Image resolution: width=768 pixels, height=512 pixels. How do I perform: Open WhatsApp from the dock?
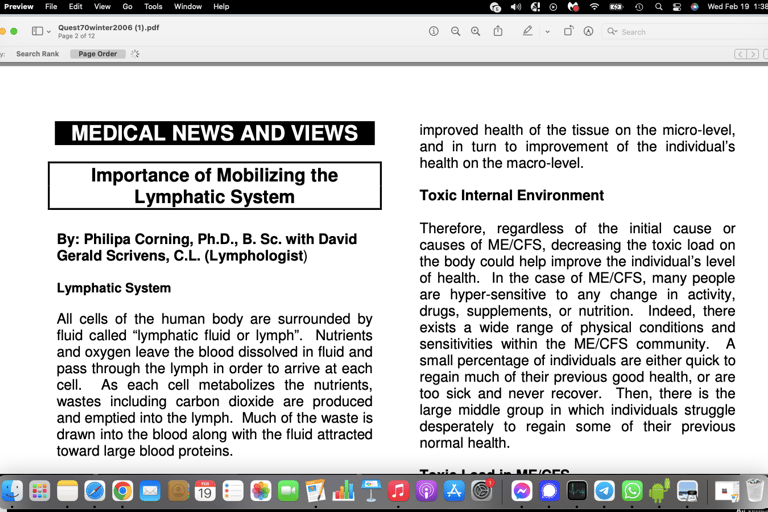632,491
